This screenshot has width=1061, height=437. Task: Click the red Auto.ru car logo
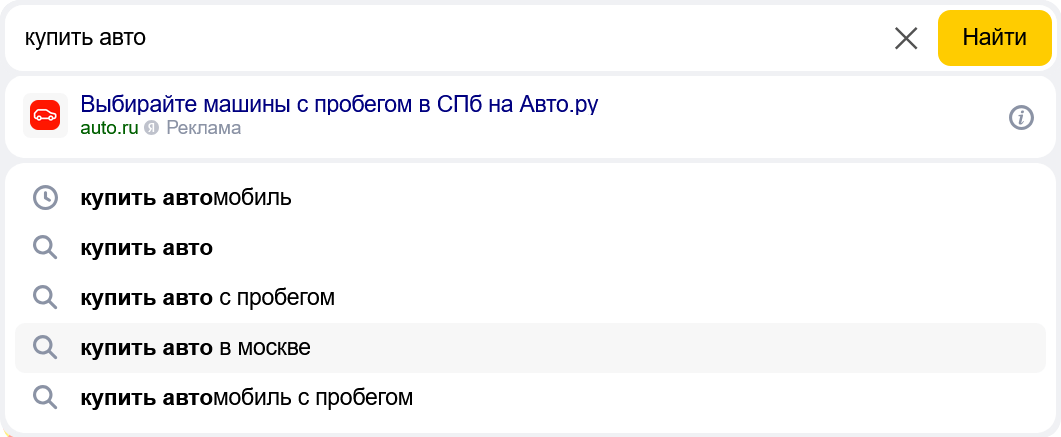coord(45,116)
